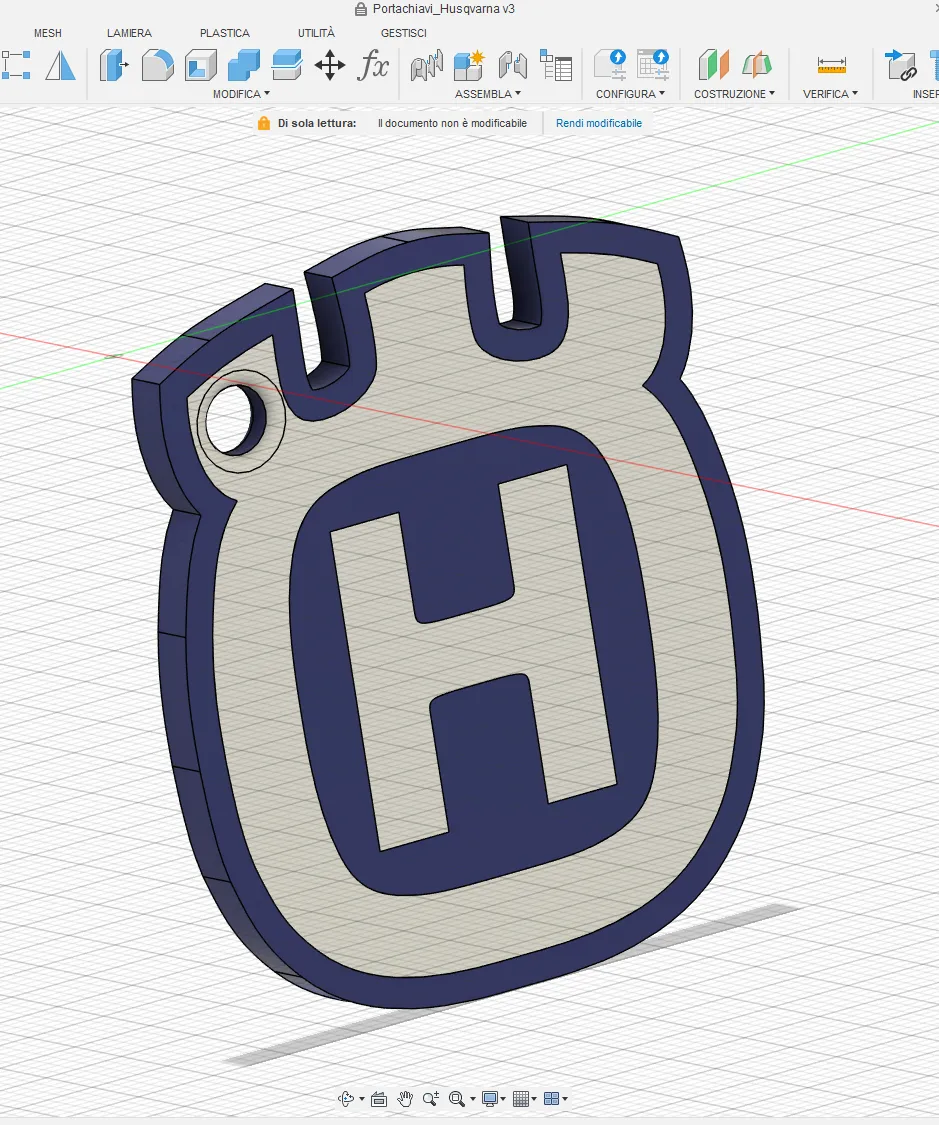Activate the Move/Copy arrows tool

point(330,66)
